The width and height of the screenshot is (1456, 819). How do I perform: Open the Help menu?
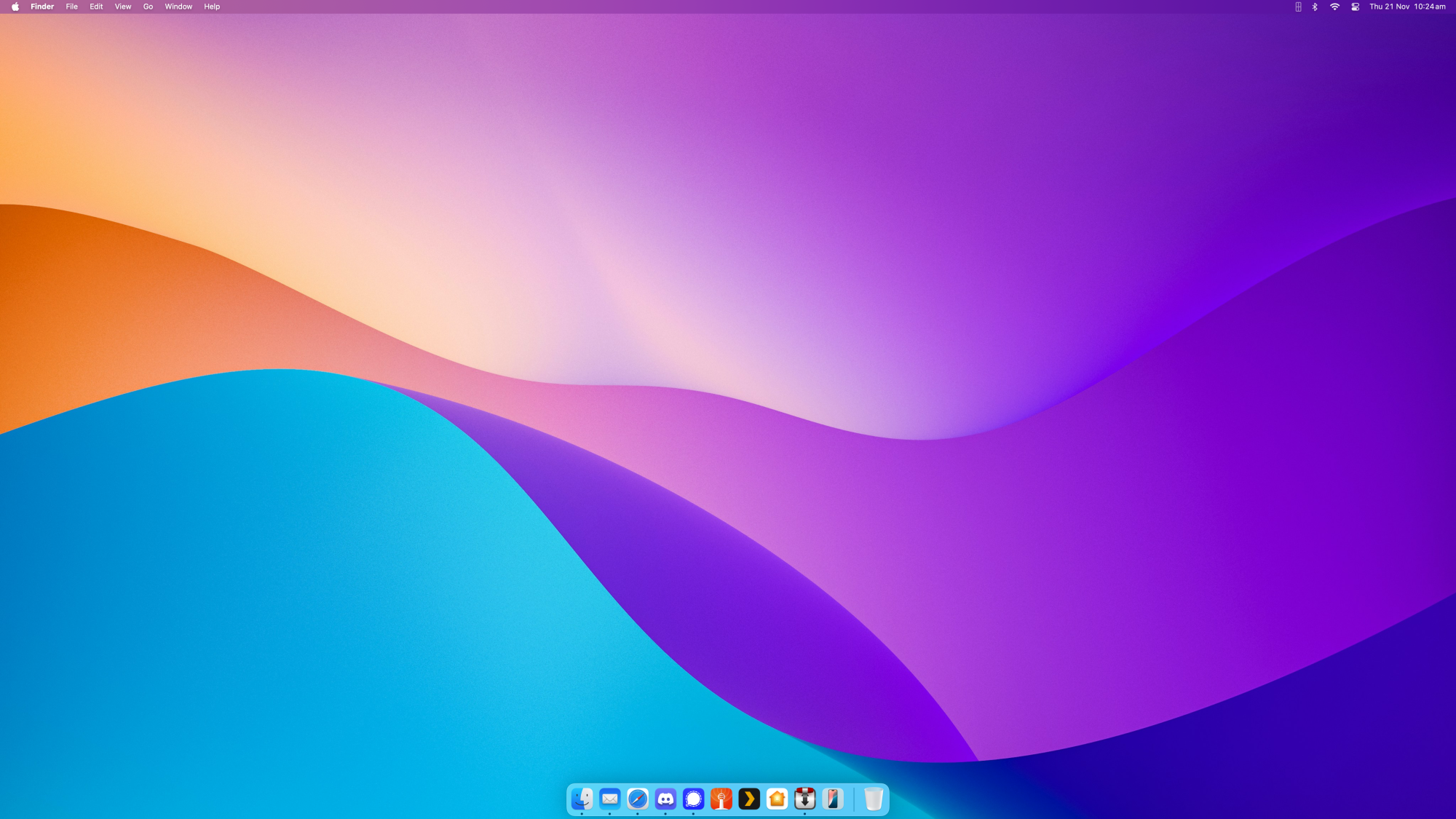212,7
